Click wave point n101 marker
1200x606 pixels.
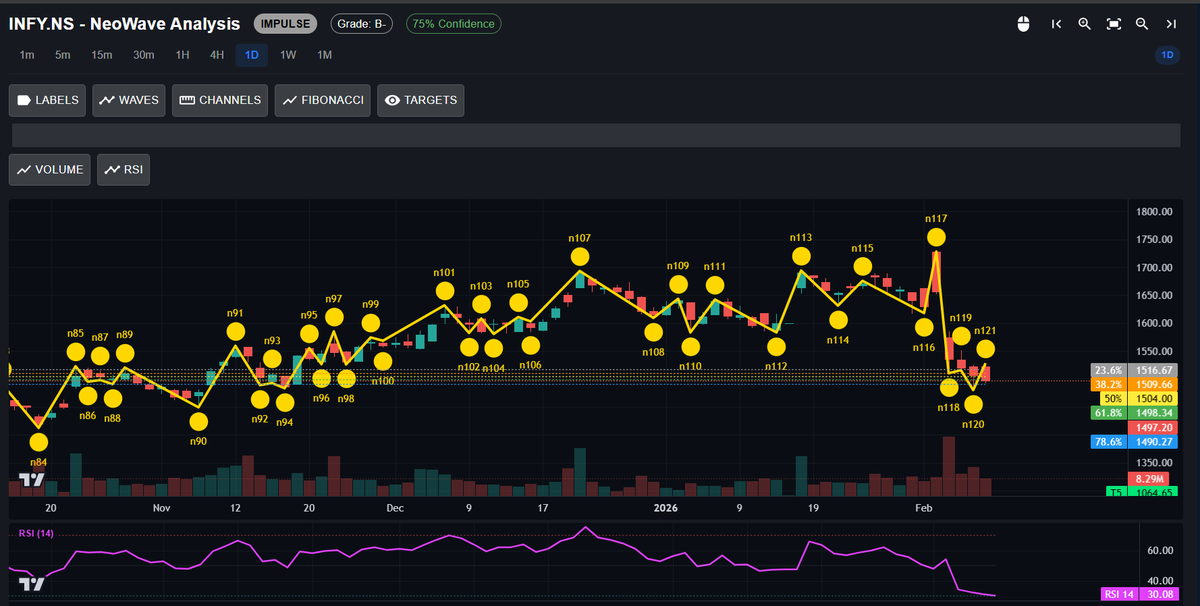[444, 291]
